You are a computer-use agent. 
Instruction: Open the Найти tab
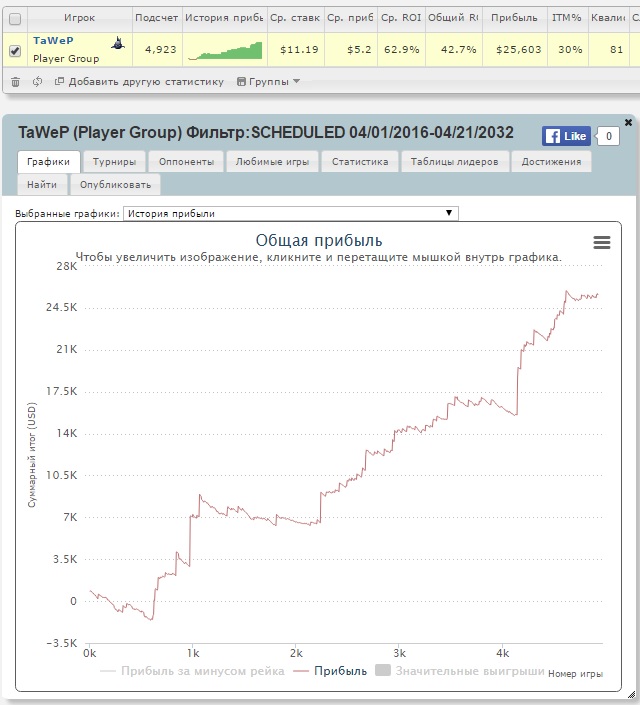(x=42, y=185)
